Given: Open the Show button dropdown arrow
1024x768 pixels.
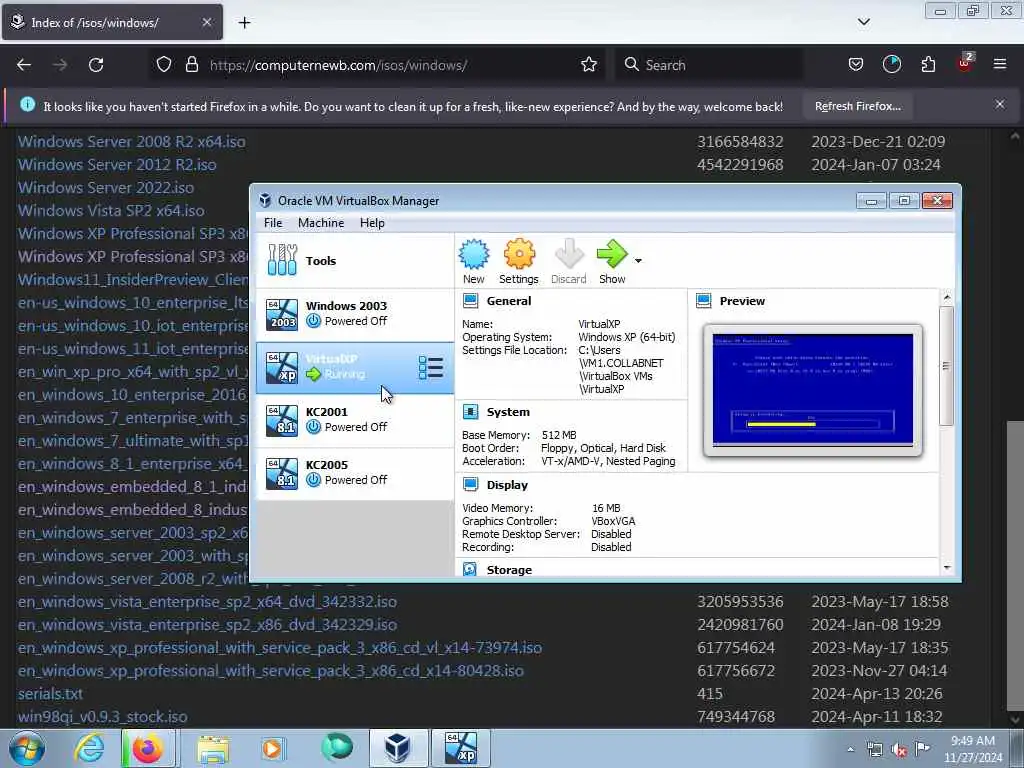Looking at the screenshot, I should point(638,261).
